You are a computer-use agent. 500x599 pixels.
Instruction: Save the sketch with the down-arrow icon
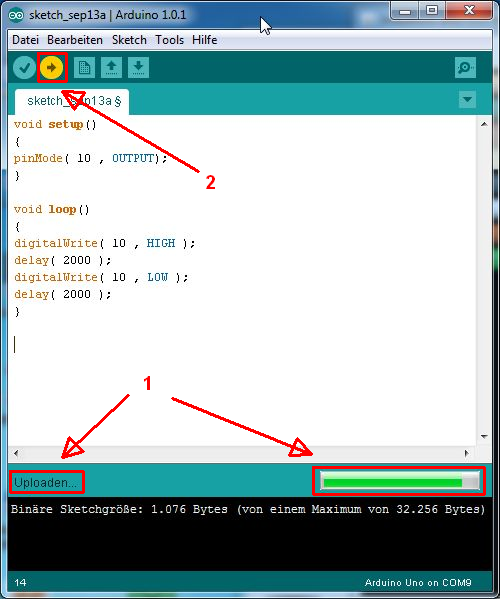[x=138, y=68]
